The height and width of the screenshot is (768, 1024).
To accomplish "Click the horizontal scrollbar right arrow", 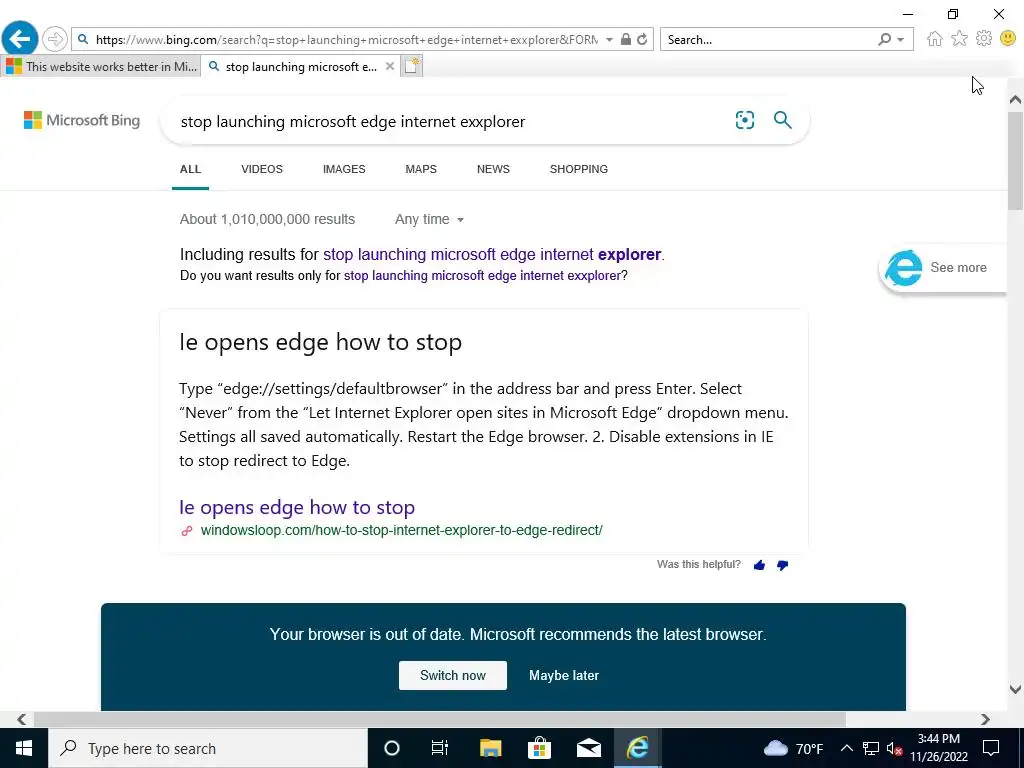I will [985, 719].
